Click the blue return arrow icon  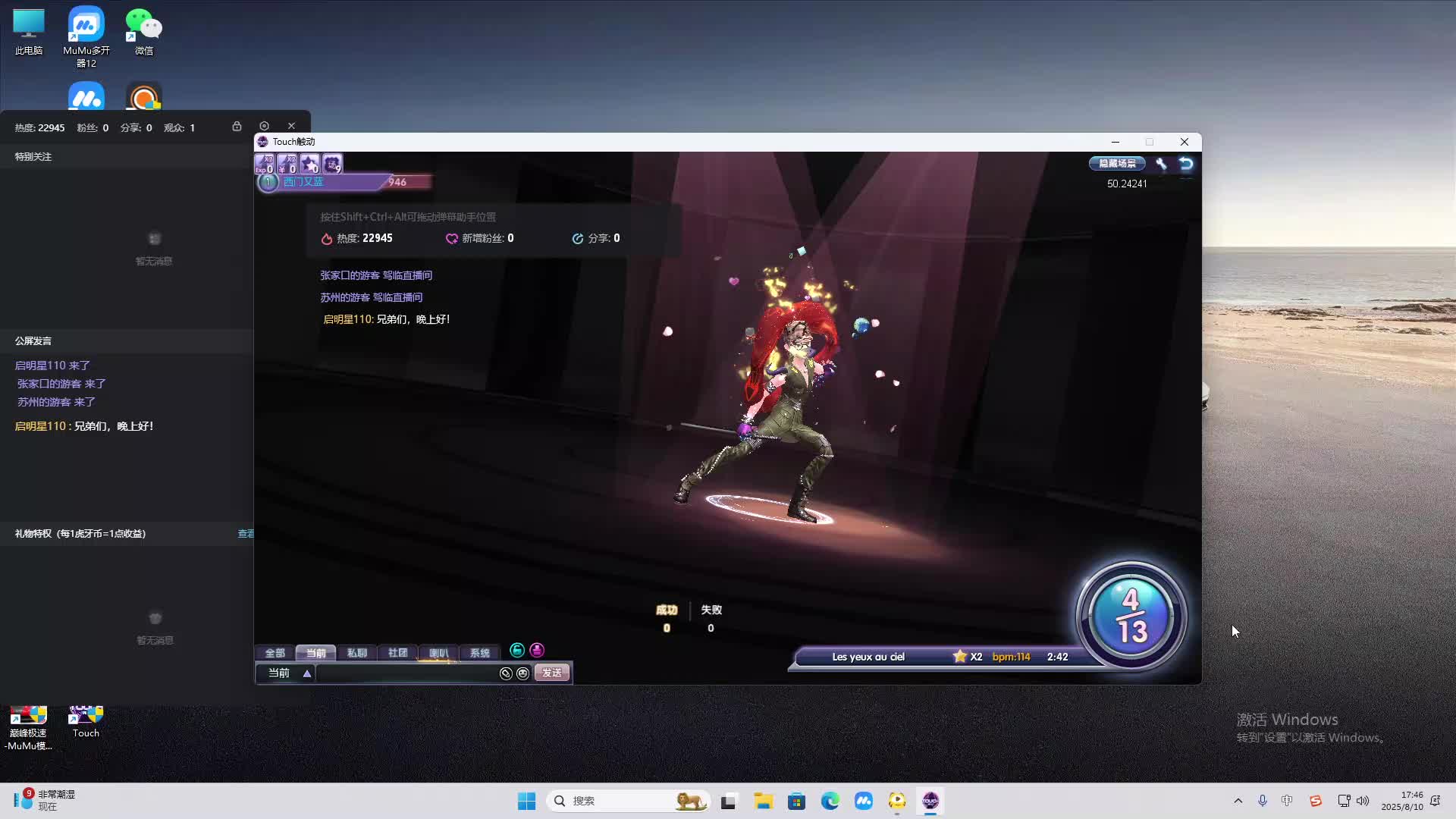click(1186, 164)
